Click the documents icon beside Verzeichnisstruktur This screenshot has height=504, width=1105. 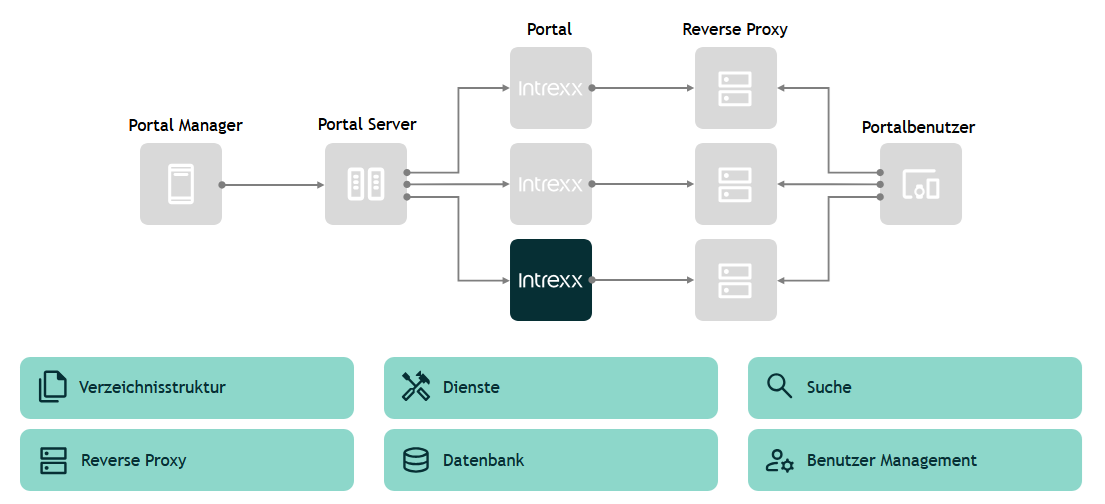[52, 387]
